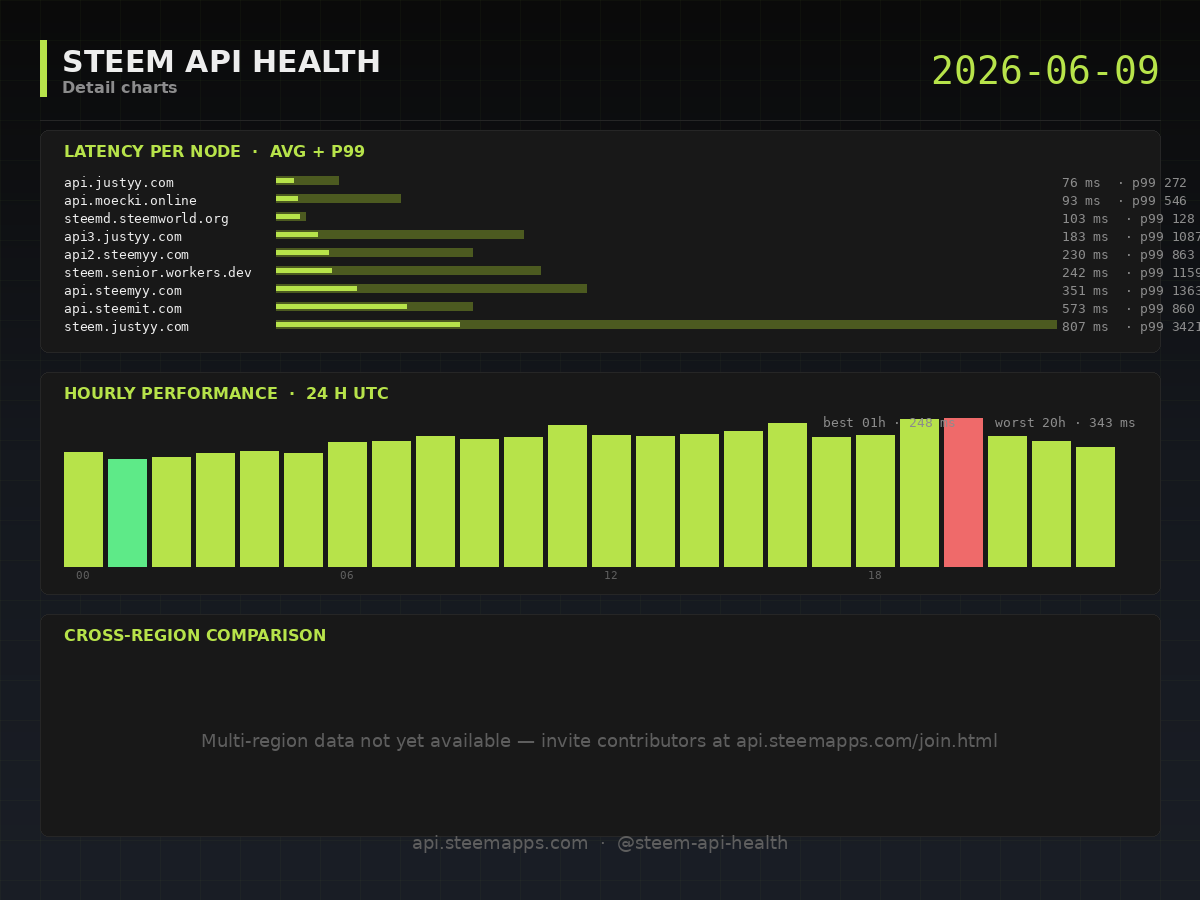Click the '18' hour axis label
Screen dimensions: 1200x900
point(875,575)
